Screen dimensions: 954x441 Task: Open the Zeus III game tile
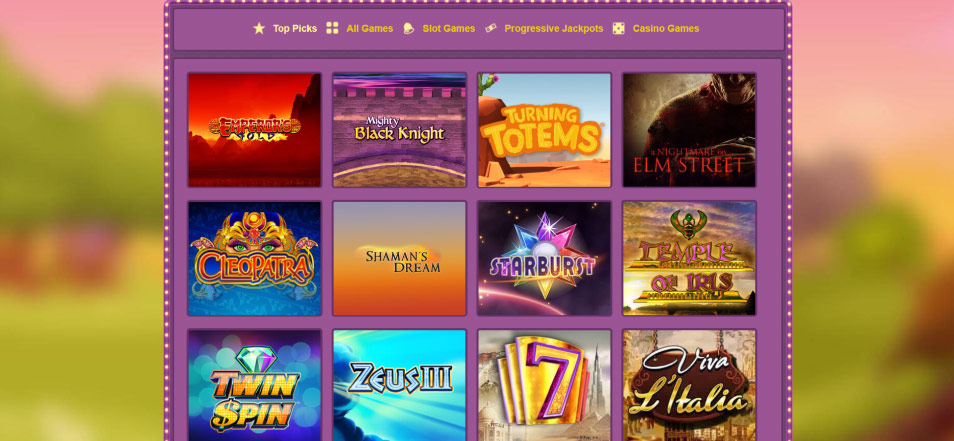coord(400,386)
